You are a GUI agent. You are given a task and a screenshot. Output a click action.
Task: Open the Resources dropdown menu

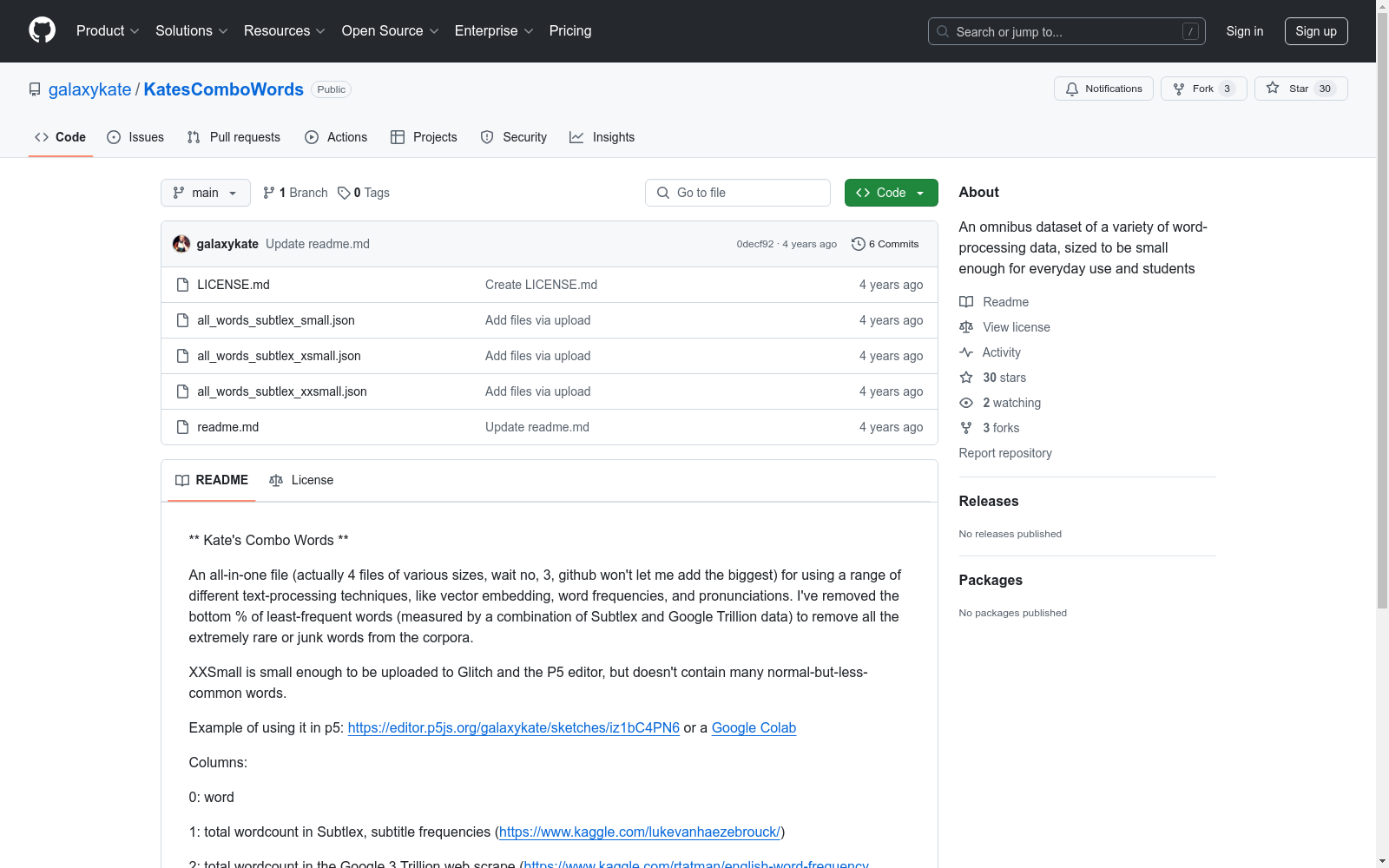[x=285, y=31]
